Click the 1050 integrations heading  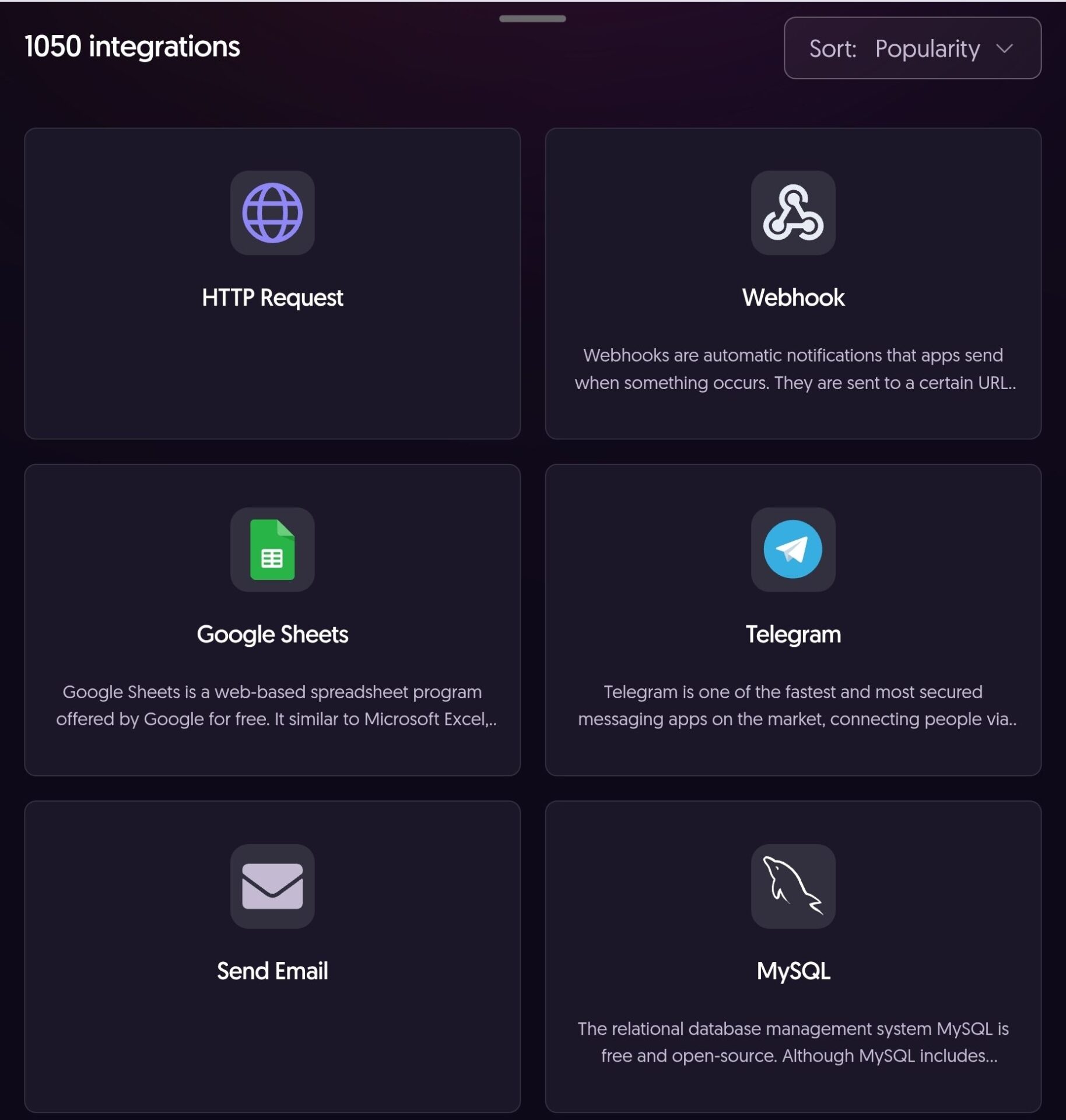(132, 47)
